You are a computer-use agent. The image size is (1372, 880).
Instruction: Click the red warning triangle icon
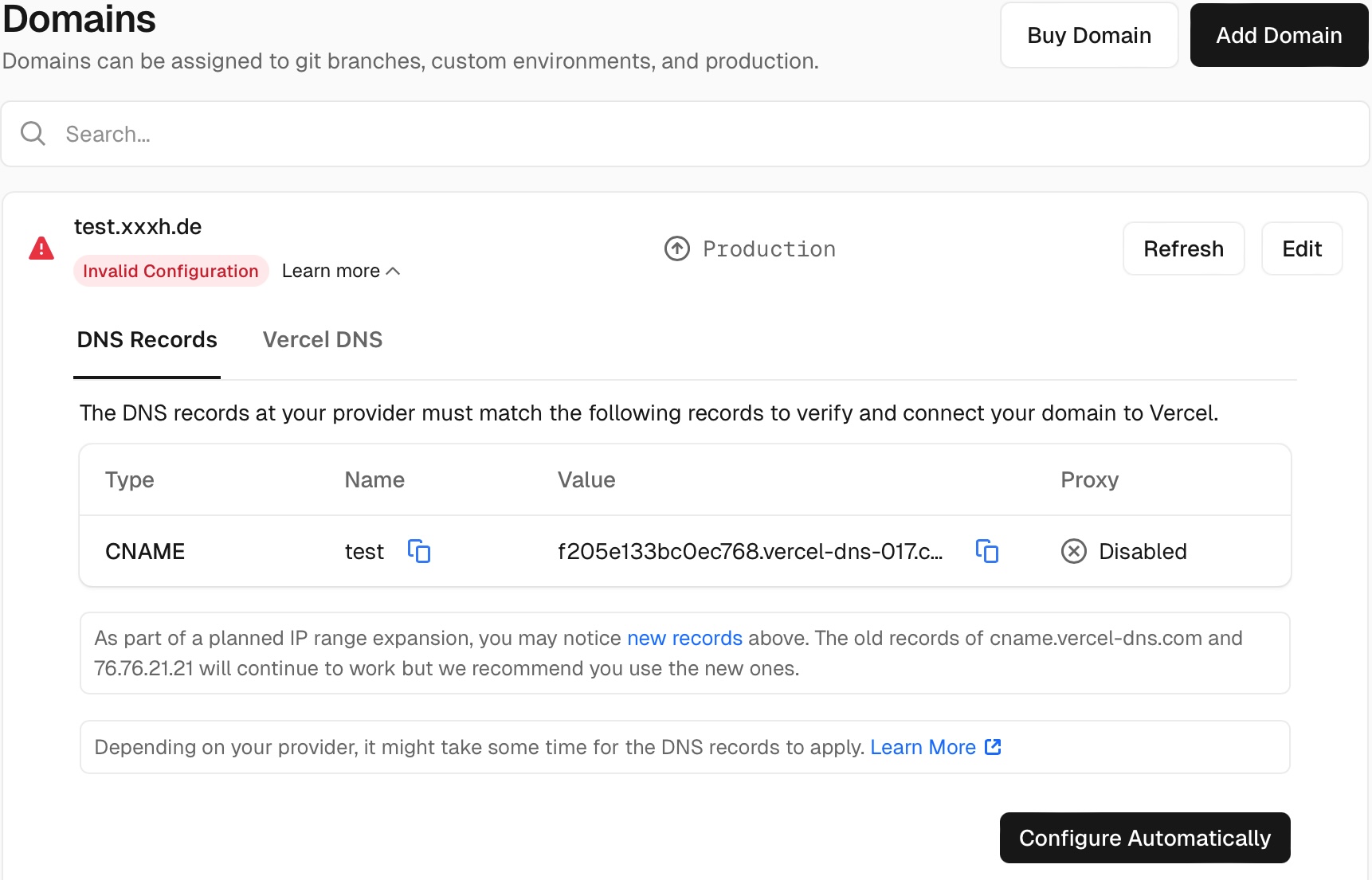pyautogui.click(x=41, y=248)
